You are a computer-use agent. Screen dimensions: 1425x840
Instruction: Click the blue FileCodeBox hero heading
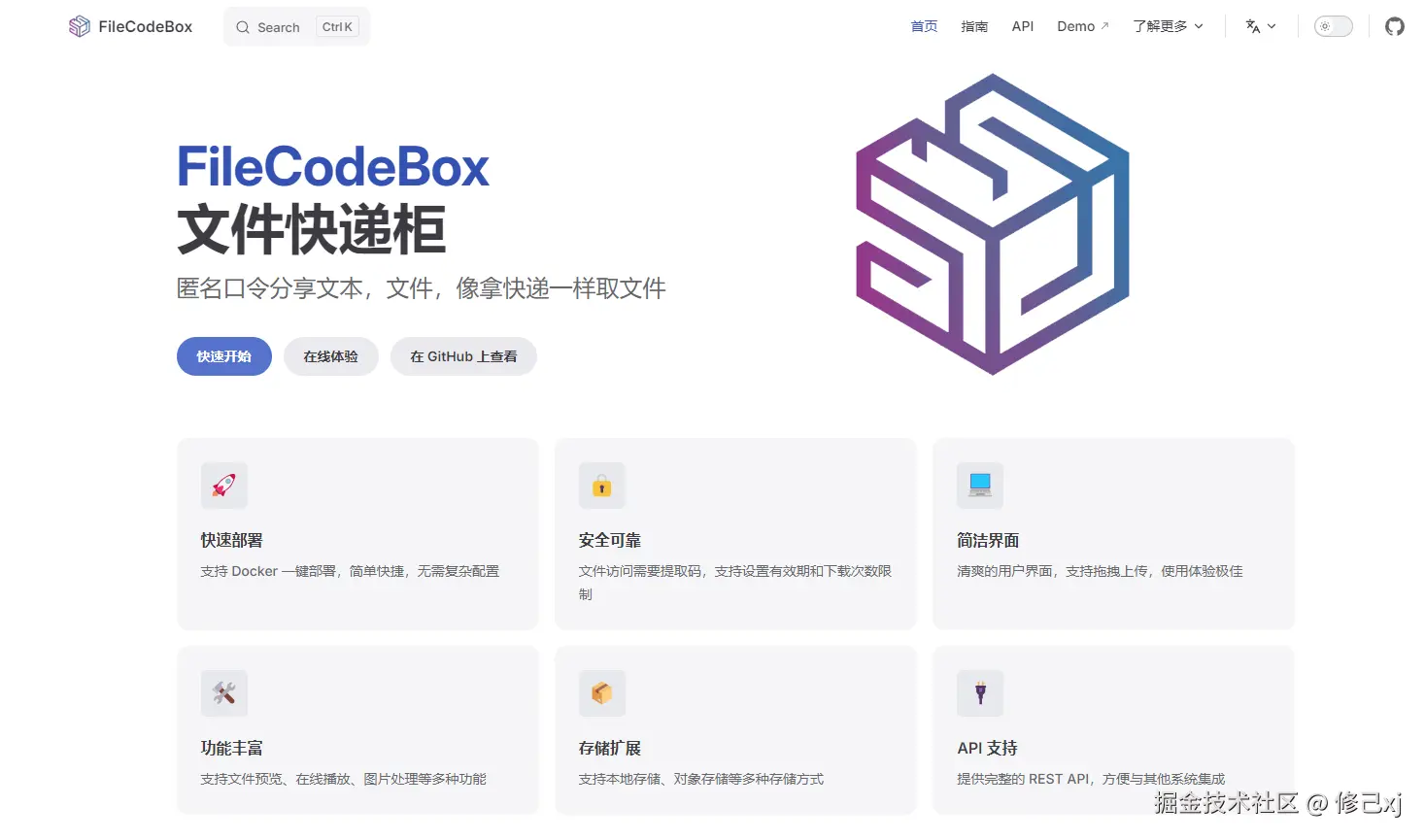click(333, 167)
